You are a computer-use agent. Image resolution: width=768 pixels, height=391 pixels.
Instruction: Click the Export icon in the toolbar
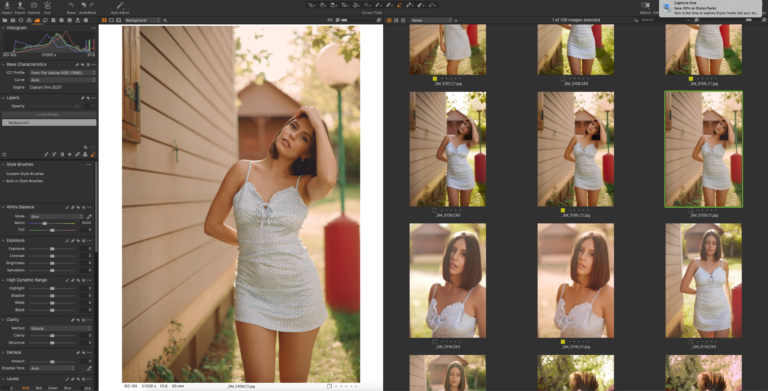coord(20,5)
